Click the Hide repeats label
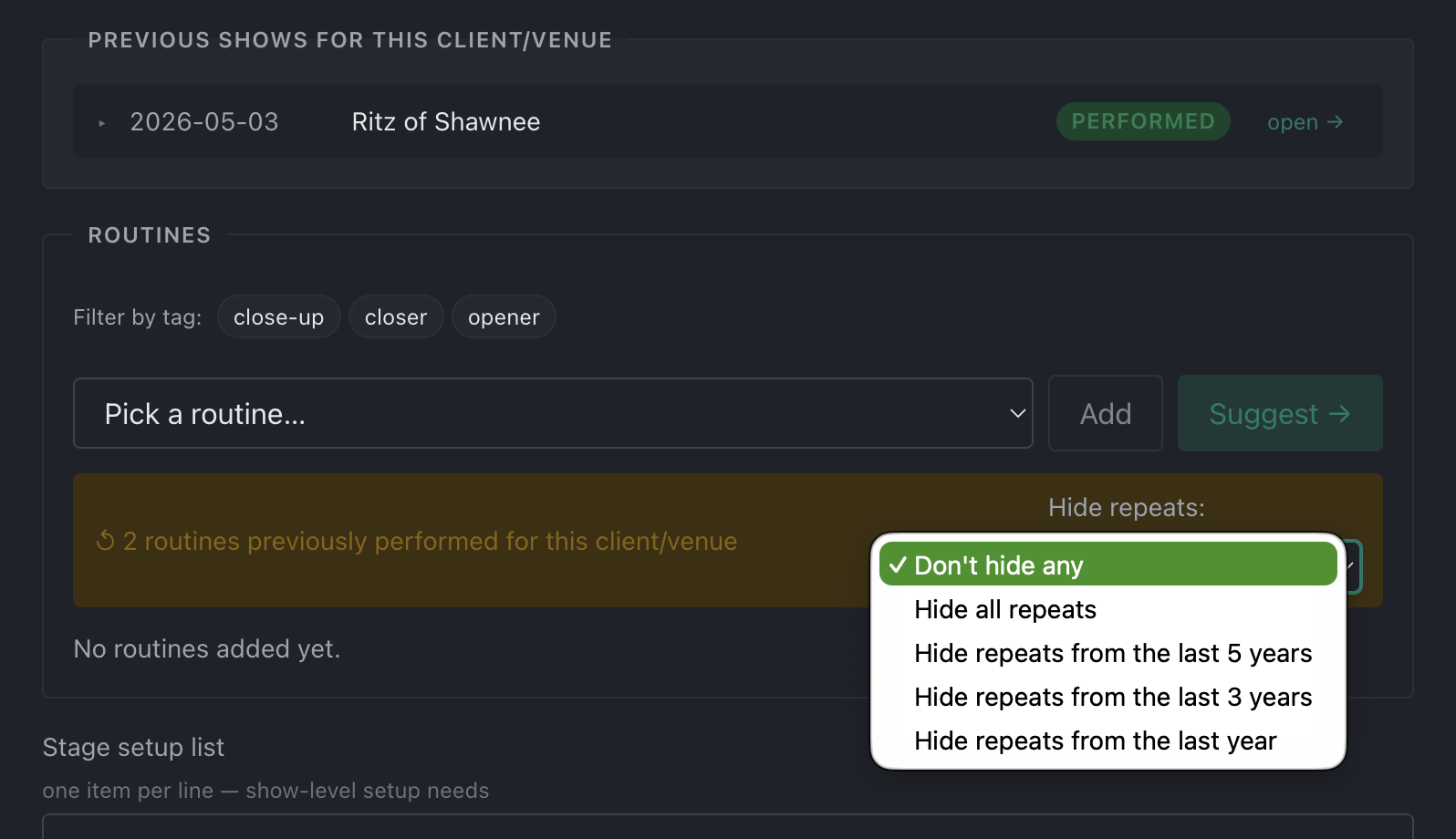Viewport: 1456px width, 839px height. (x=1127, y=507)
